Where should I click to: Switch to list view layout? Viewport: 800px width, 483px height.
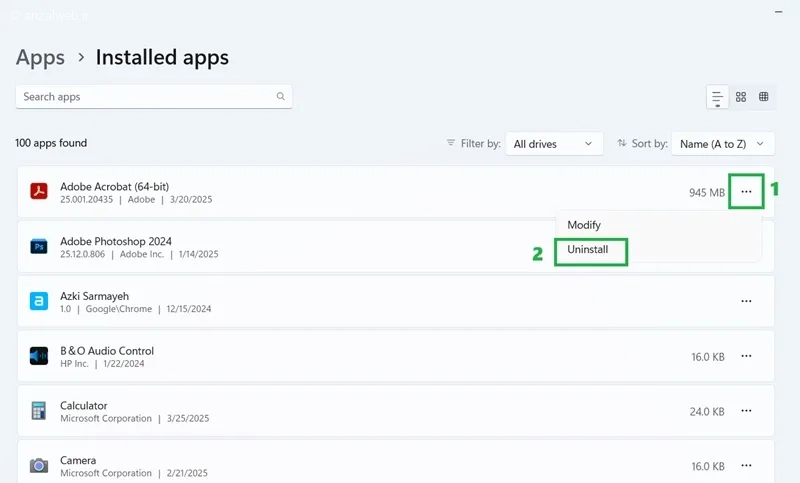pyautogui.click(x=717, y=97)
